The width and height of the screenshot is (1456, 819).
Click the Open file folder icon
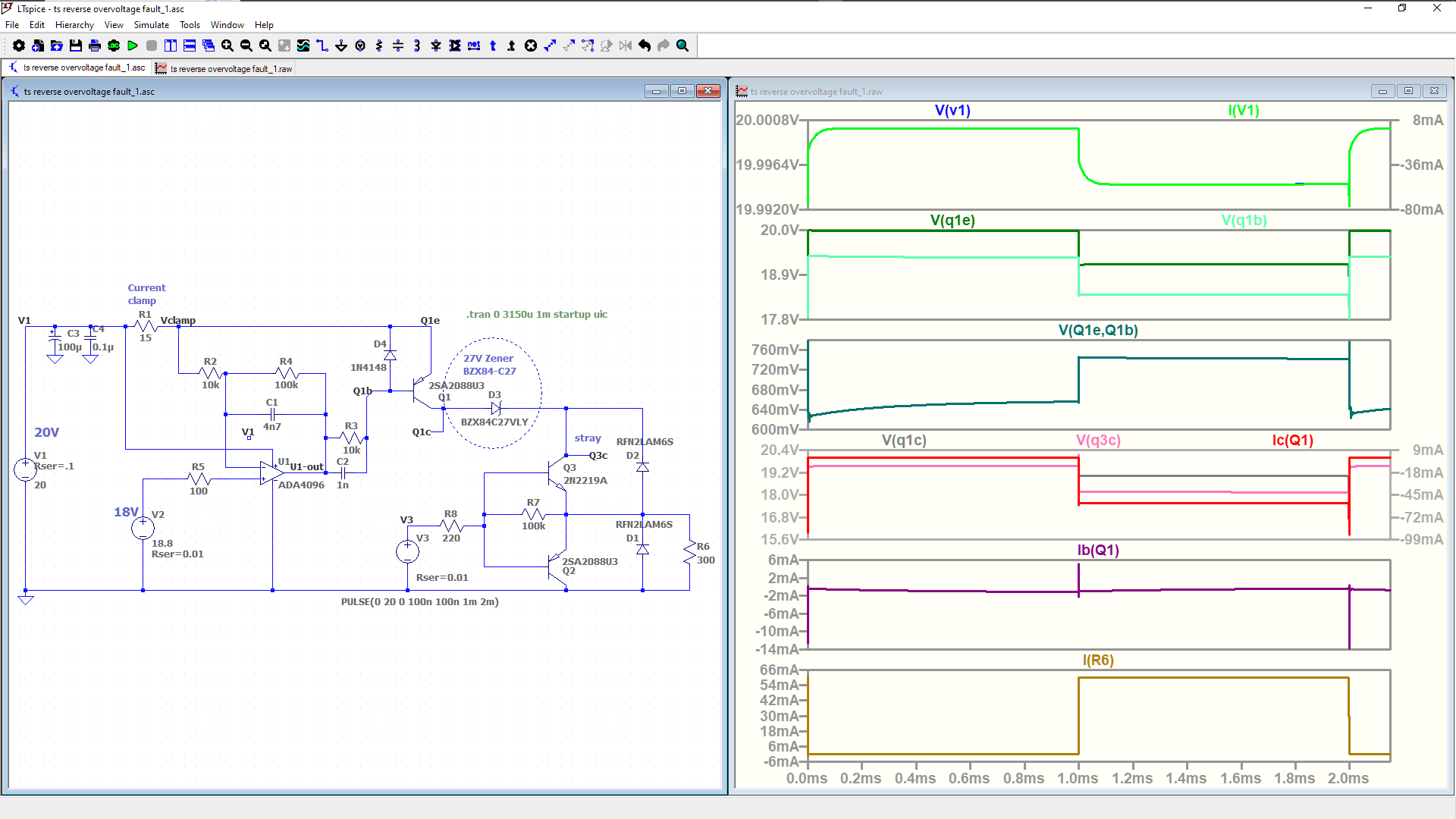point(57,45)
